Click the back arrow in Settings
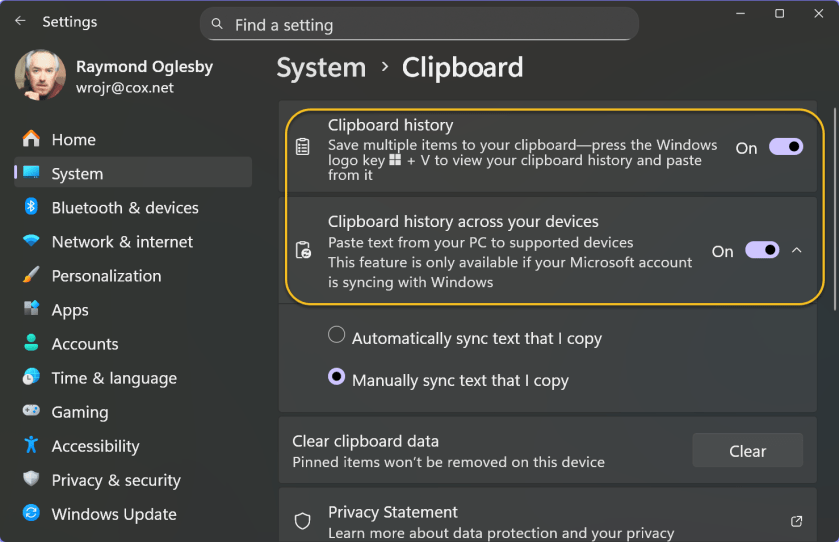 (21, 21)
